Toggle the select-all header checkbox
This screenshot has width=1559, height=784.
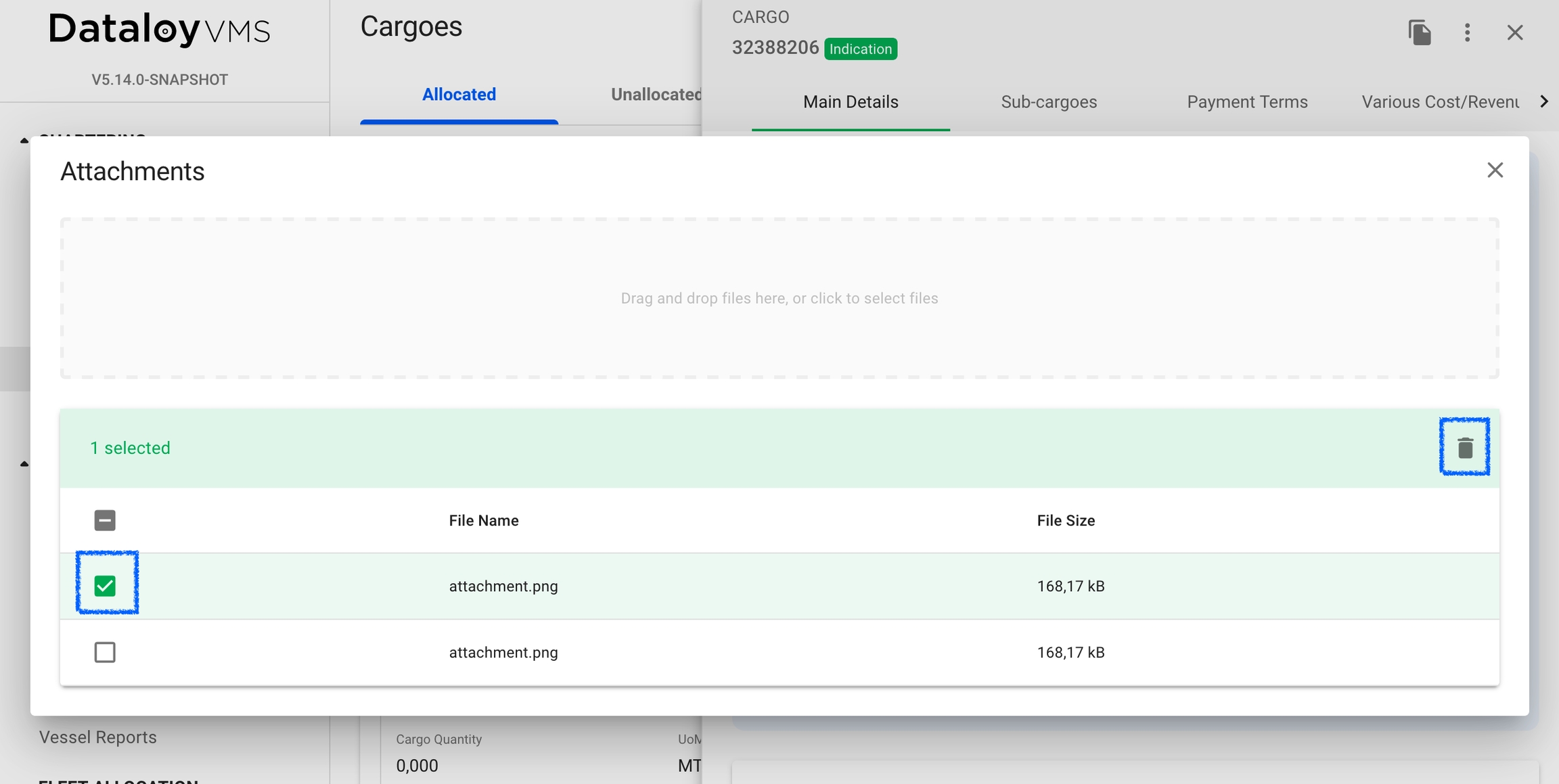[x=105, y=520]
